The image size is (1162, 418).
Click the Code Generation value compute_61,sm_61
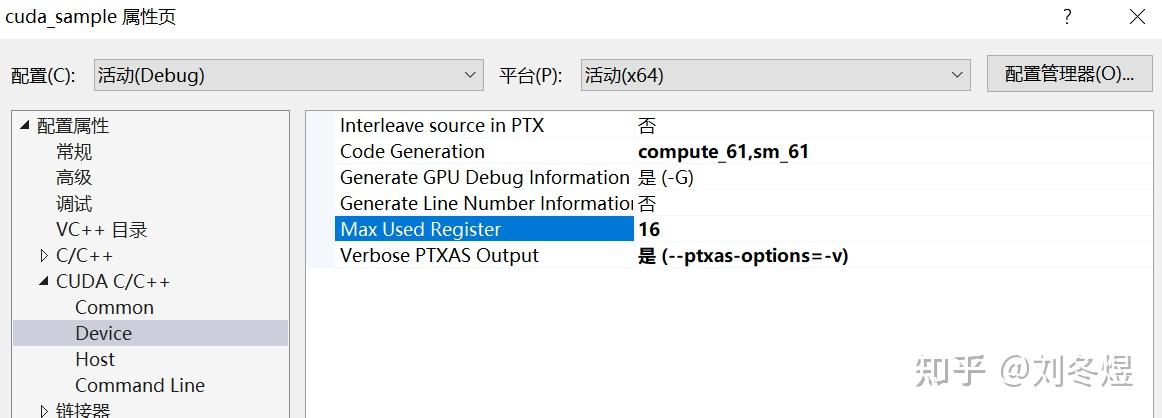coord(723,152)
